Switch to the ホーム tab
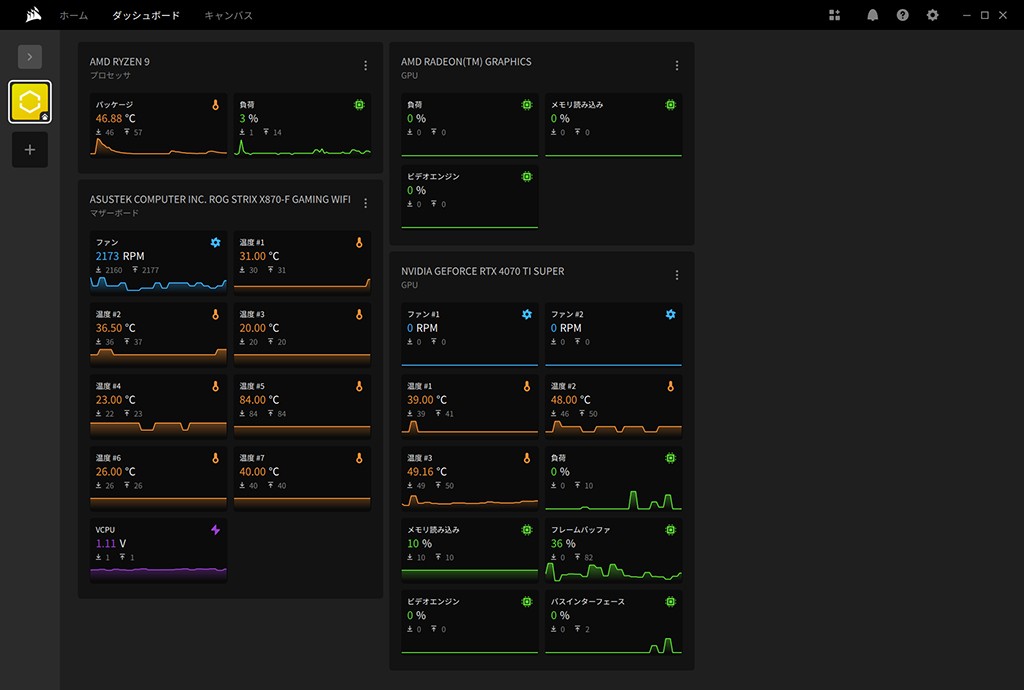Viewport: 1024px width, 690px height. coord(73,16)
